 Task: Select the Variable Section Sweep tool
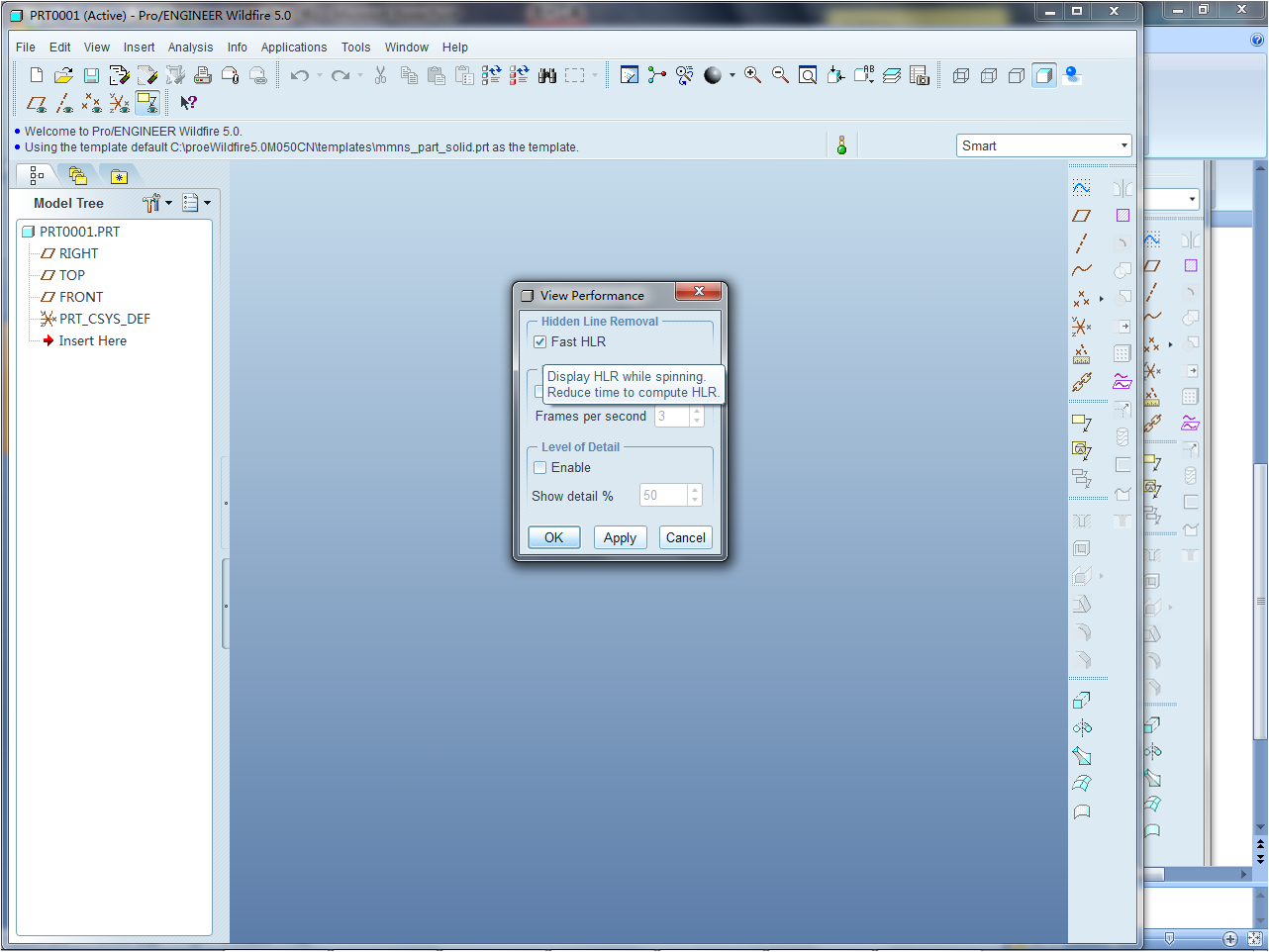point(1081,756)
